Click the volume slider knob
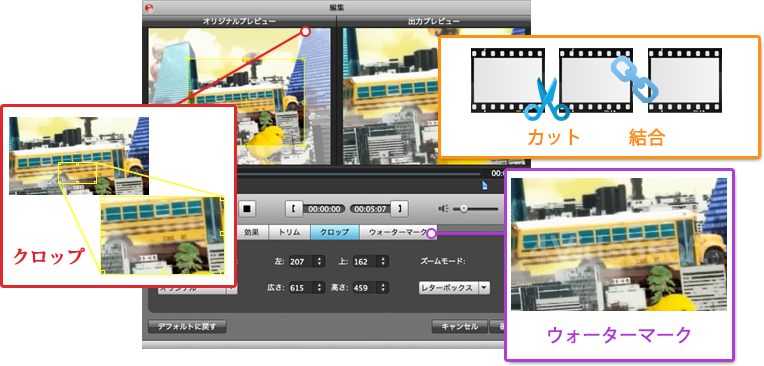This screenshot has width=764, height=366. (x=463, y=209)
